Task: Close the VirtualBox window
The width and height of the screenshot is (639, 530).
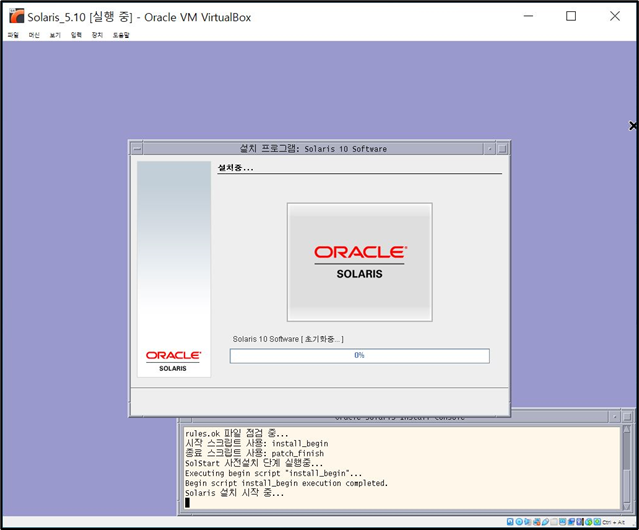Action: tap(615, 16)
